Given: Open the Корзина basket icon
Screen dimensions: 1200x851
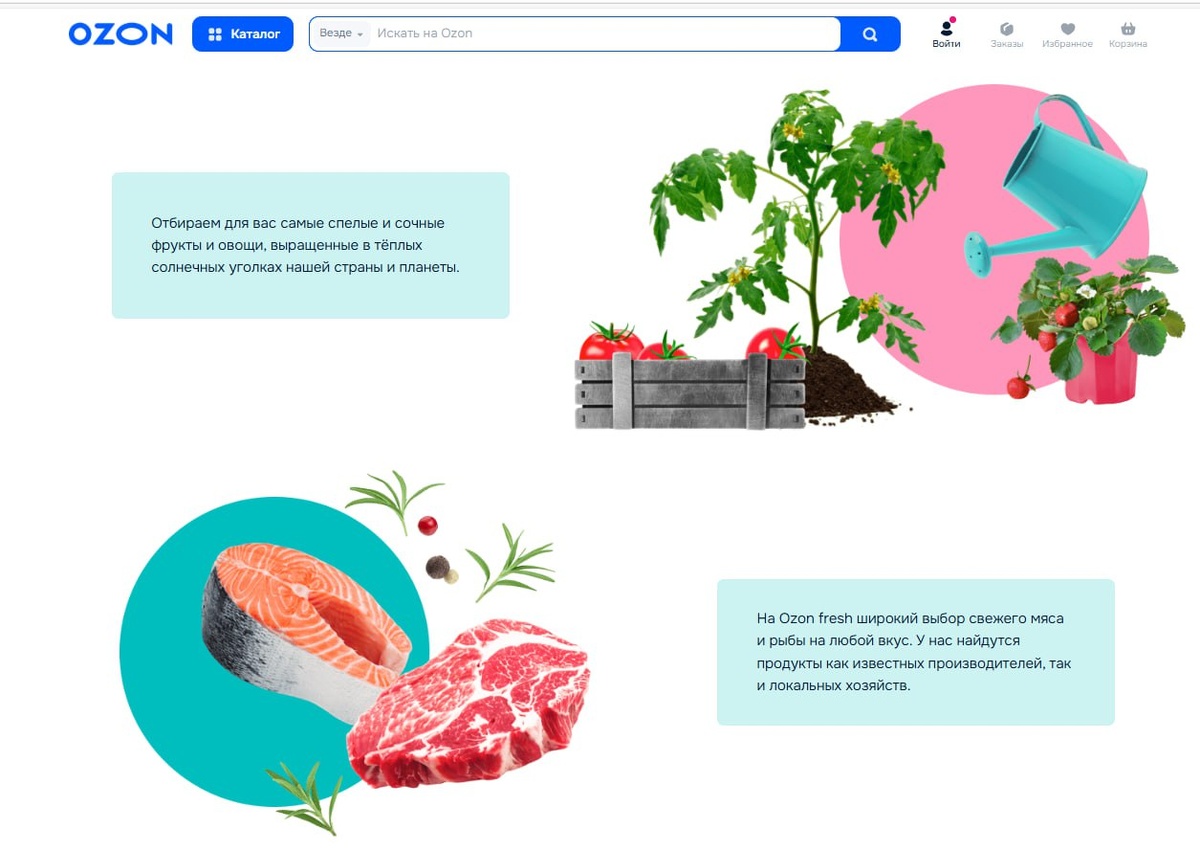Looking at the screenshot, I should coord(1128,29).
